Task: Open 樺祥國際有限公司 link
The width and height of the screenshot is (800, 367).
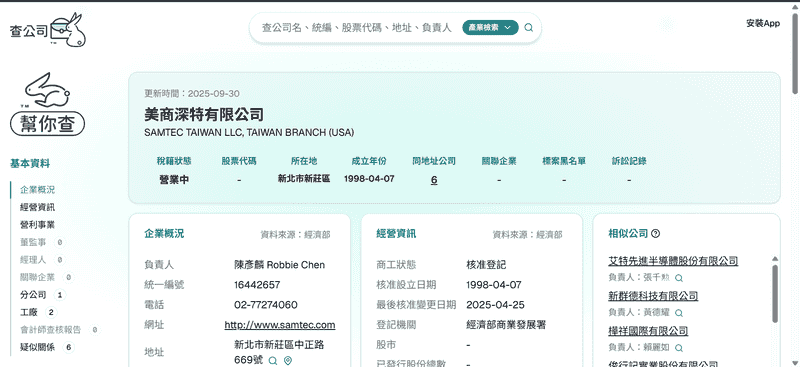Action: 648,331
